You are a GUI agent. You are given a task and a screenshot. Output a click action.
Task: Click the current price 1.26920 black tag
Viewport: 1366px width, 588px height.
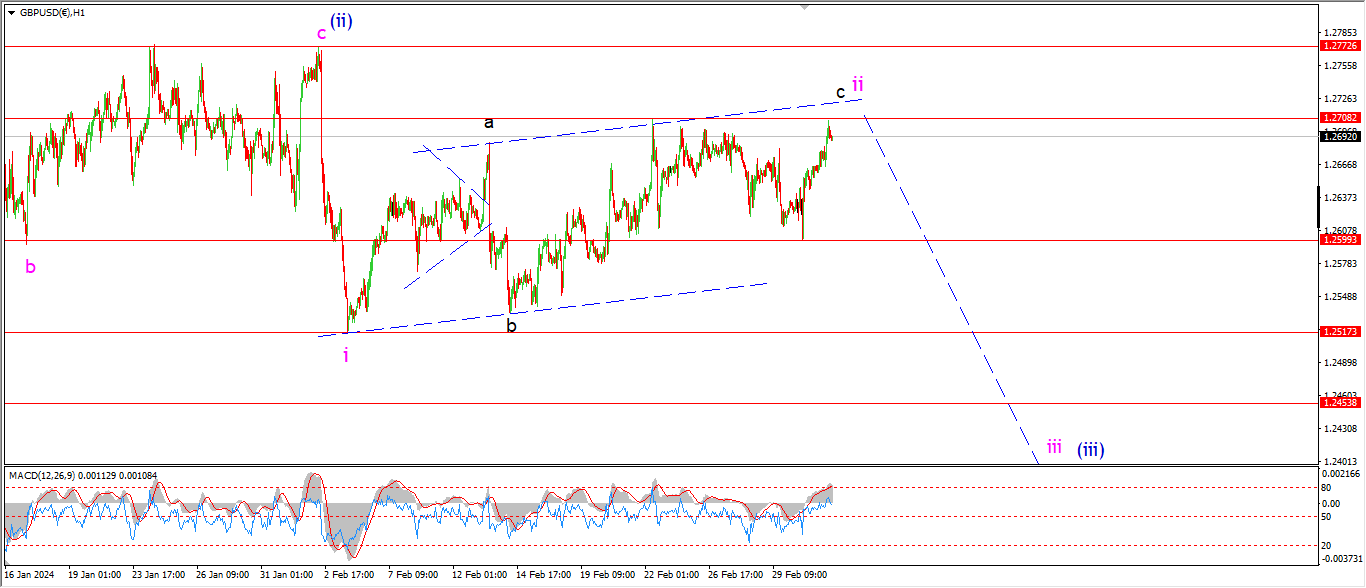(1340, 136)
